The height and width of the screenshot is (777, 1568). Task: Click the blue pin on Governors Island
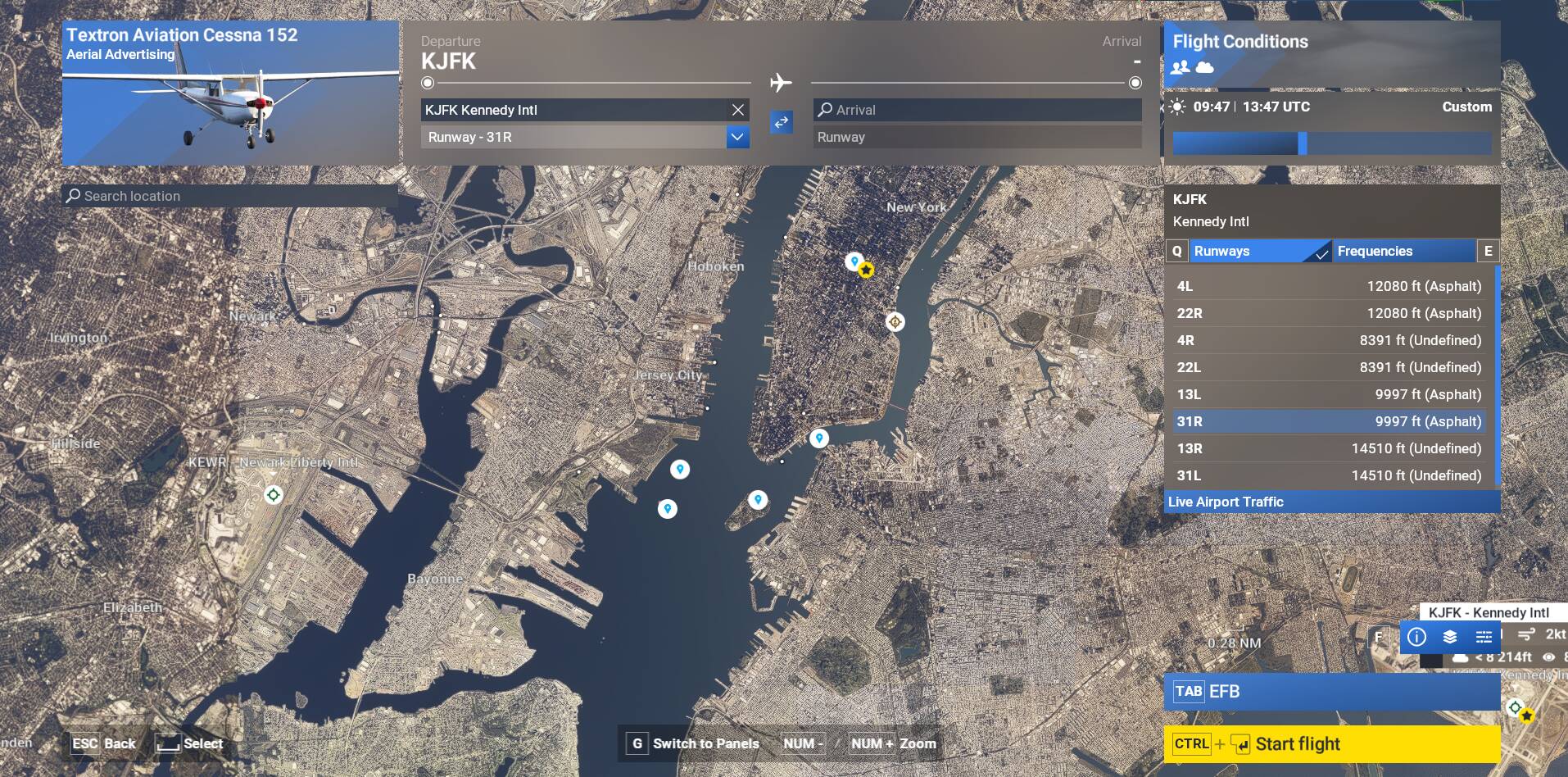758,499
